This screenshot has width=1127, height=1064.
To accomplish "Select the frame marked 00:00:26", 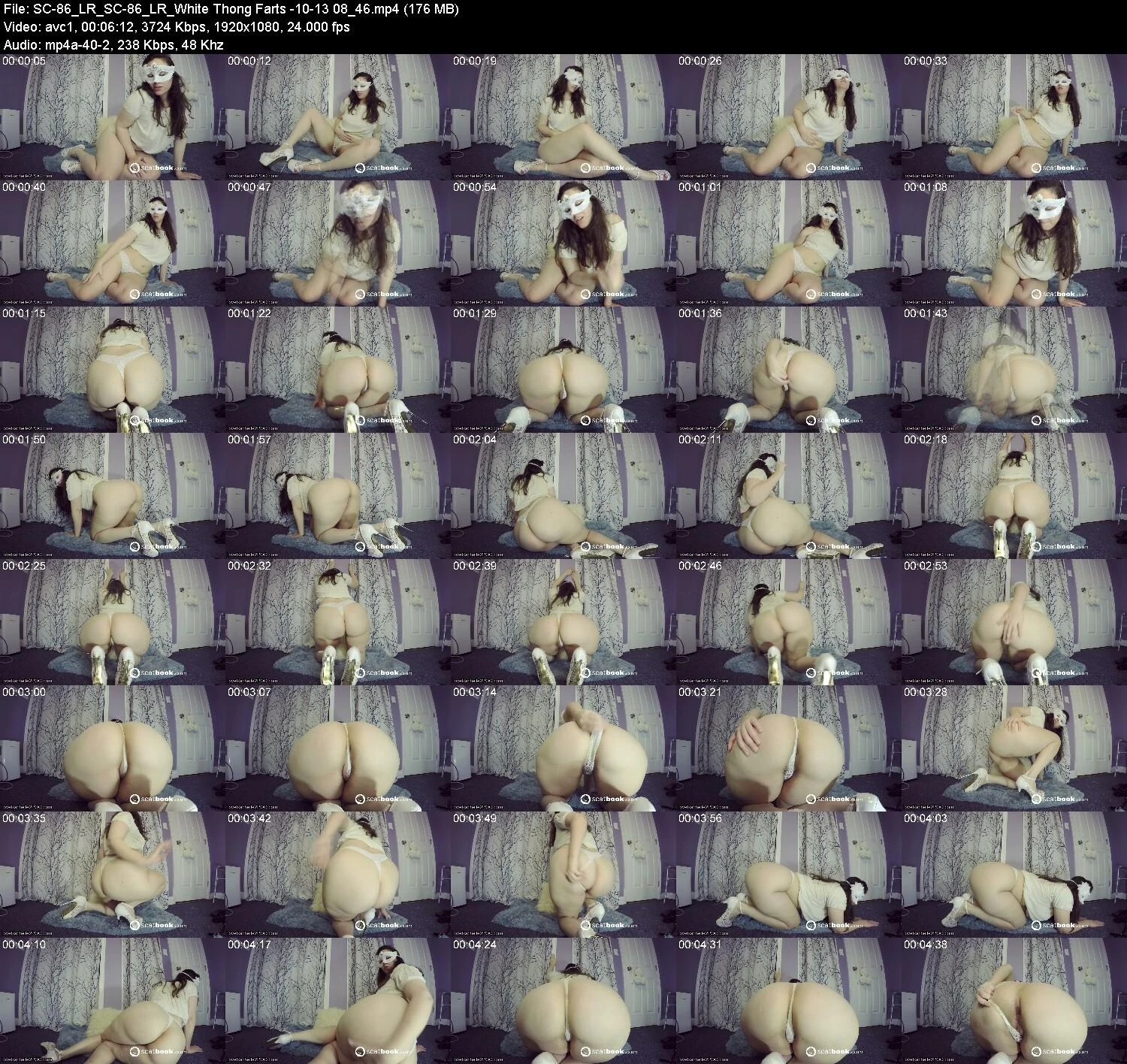I will pyautogui.click(x=788, y=116).
